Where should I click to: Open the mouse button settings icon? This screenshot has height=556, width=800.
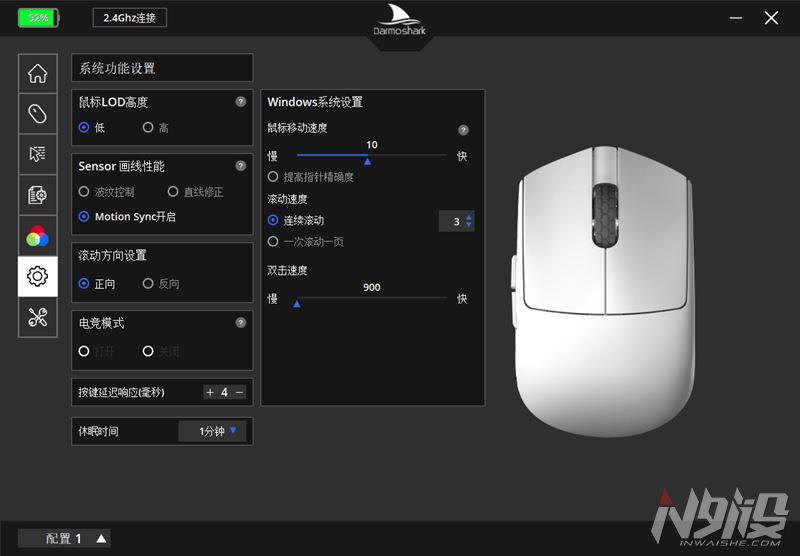coord(37,114)
